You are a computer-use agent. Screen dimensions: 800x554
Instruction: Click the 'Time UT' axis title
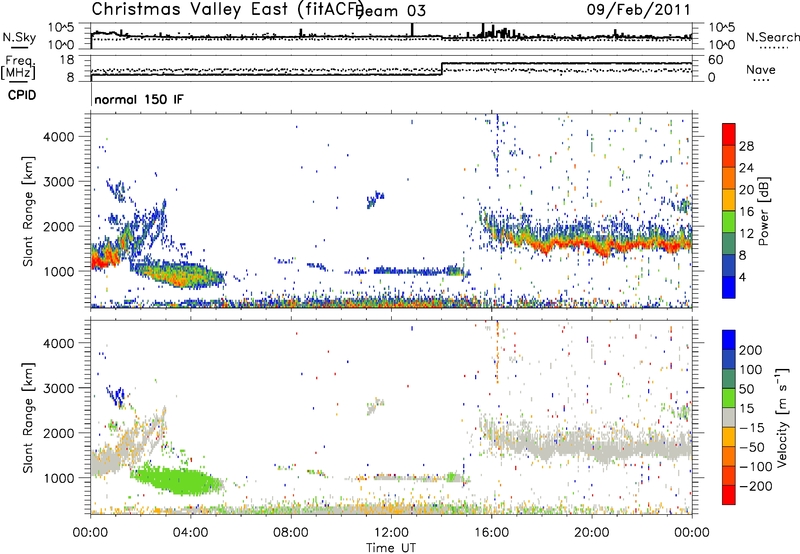pyautogui.click(x=391, y=548)
